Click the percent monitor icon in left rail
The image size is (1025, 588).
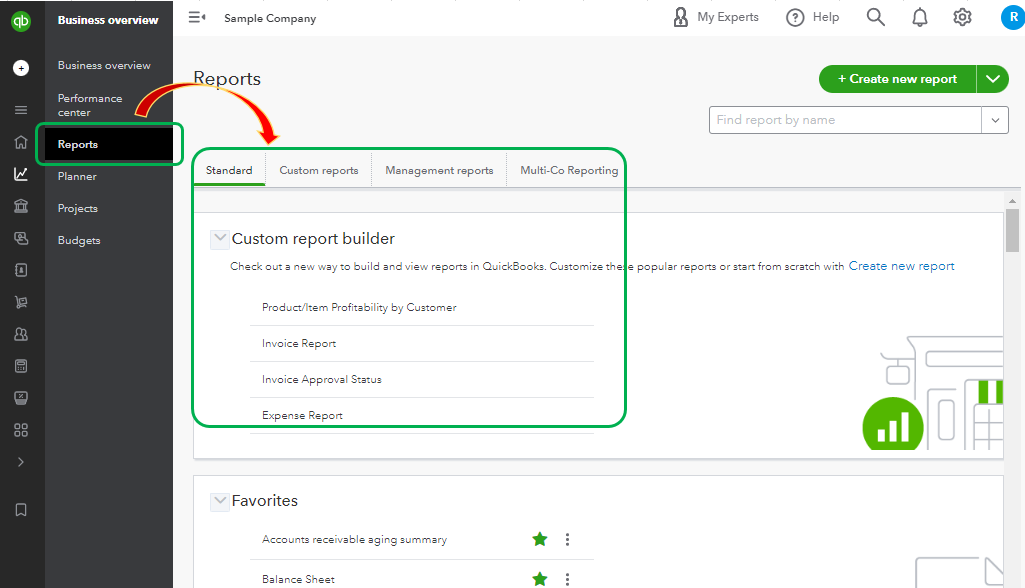[21, 398]
